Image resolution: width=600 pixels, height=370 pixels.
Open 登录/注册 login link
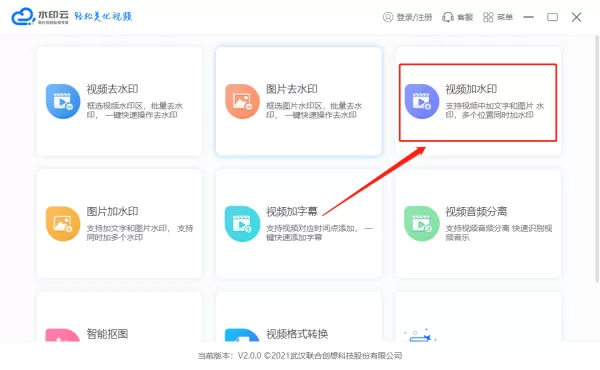(x=414, y=17)
